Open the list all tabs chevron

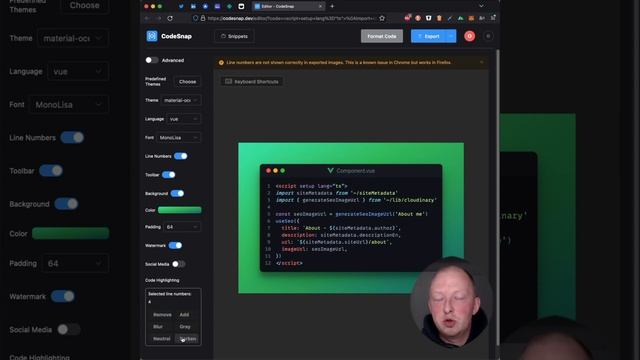pos(481,6)
